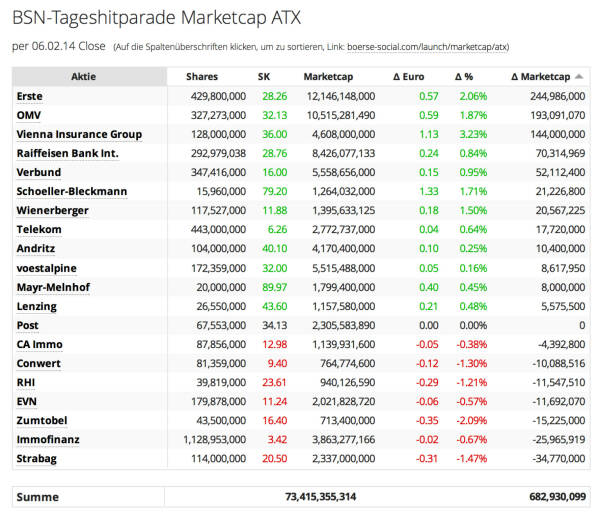This screenshot has height=513, width=600.
Task: Open the voestalpine stock link
Action: tap(47, 268)
